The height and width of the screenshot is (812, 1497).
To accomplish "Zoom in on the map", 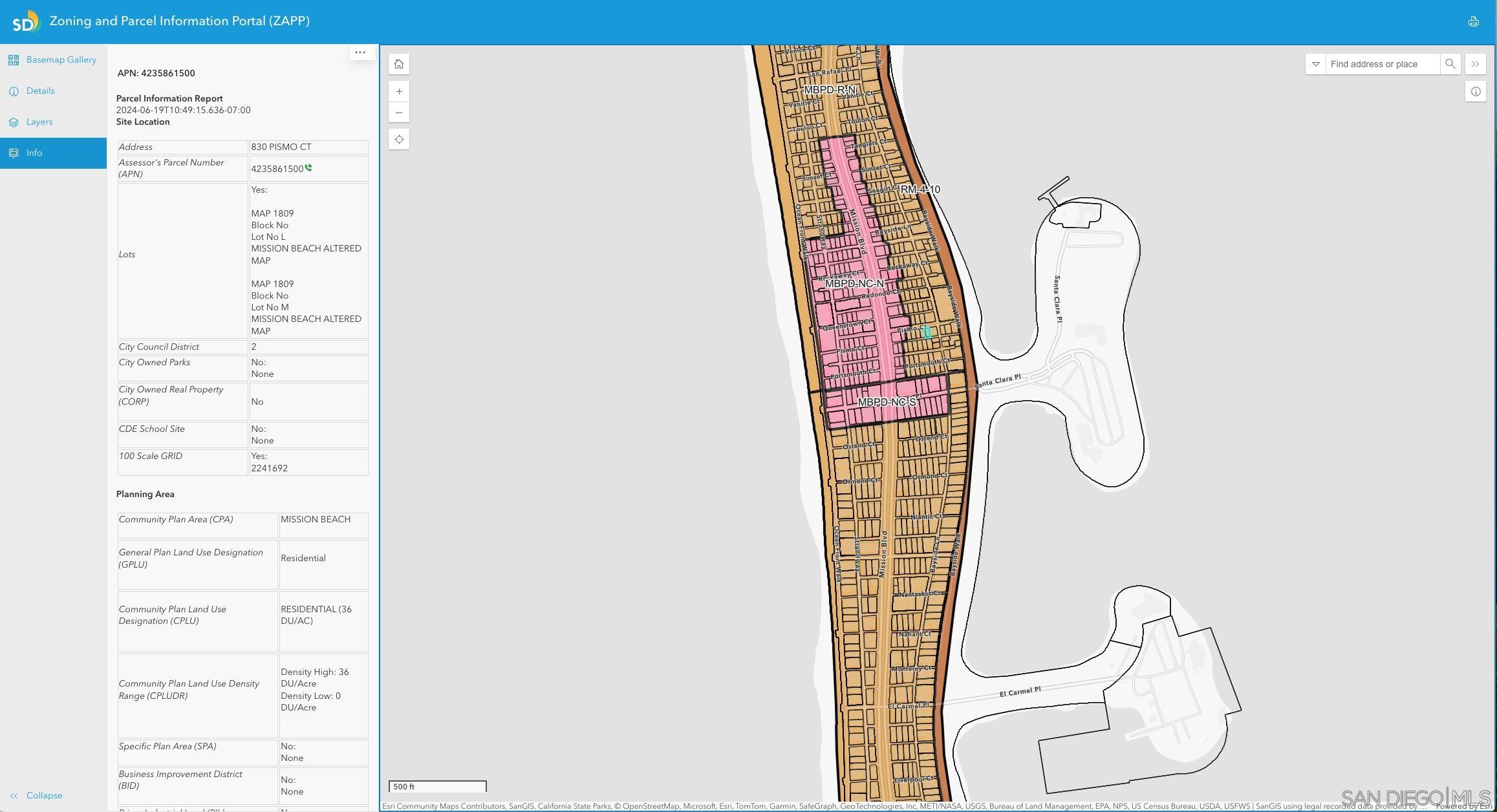I will 399,92.
